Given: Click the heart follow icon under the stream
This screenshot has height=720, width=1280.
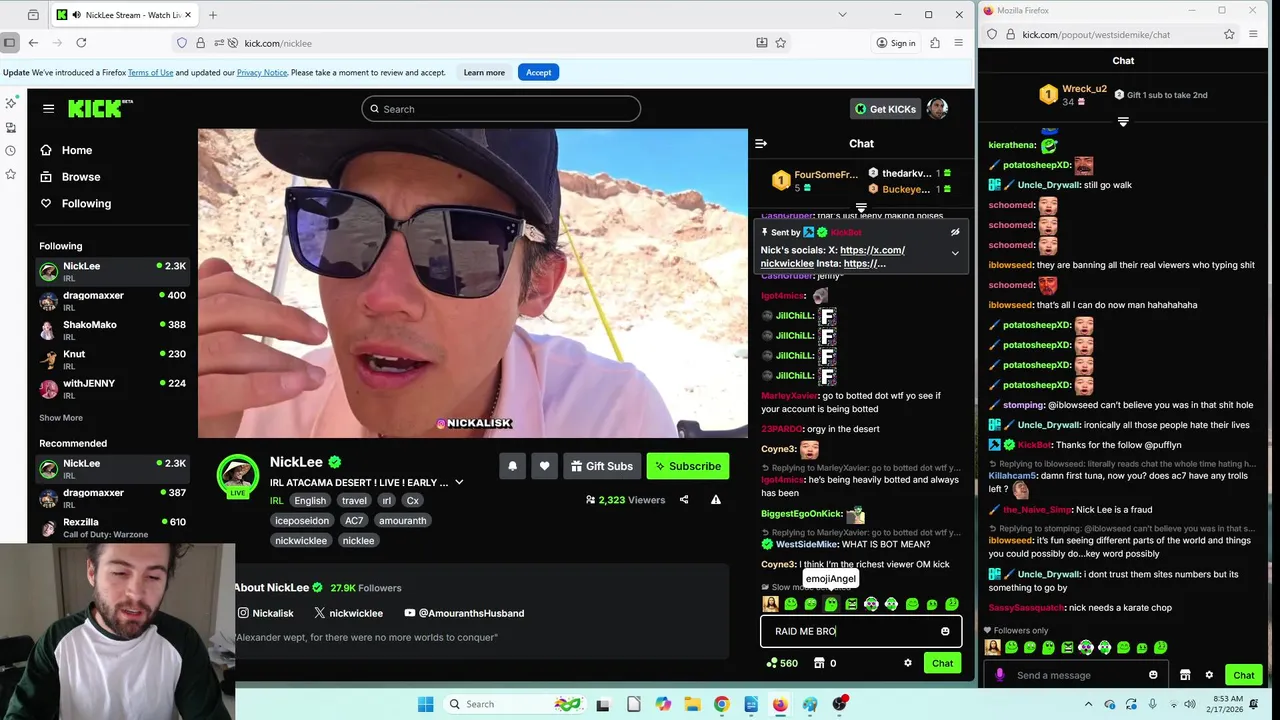Looking at the screenshot, I should [x=544, y=466].
